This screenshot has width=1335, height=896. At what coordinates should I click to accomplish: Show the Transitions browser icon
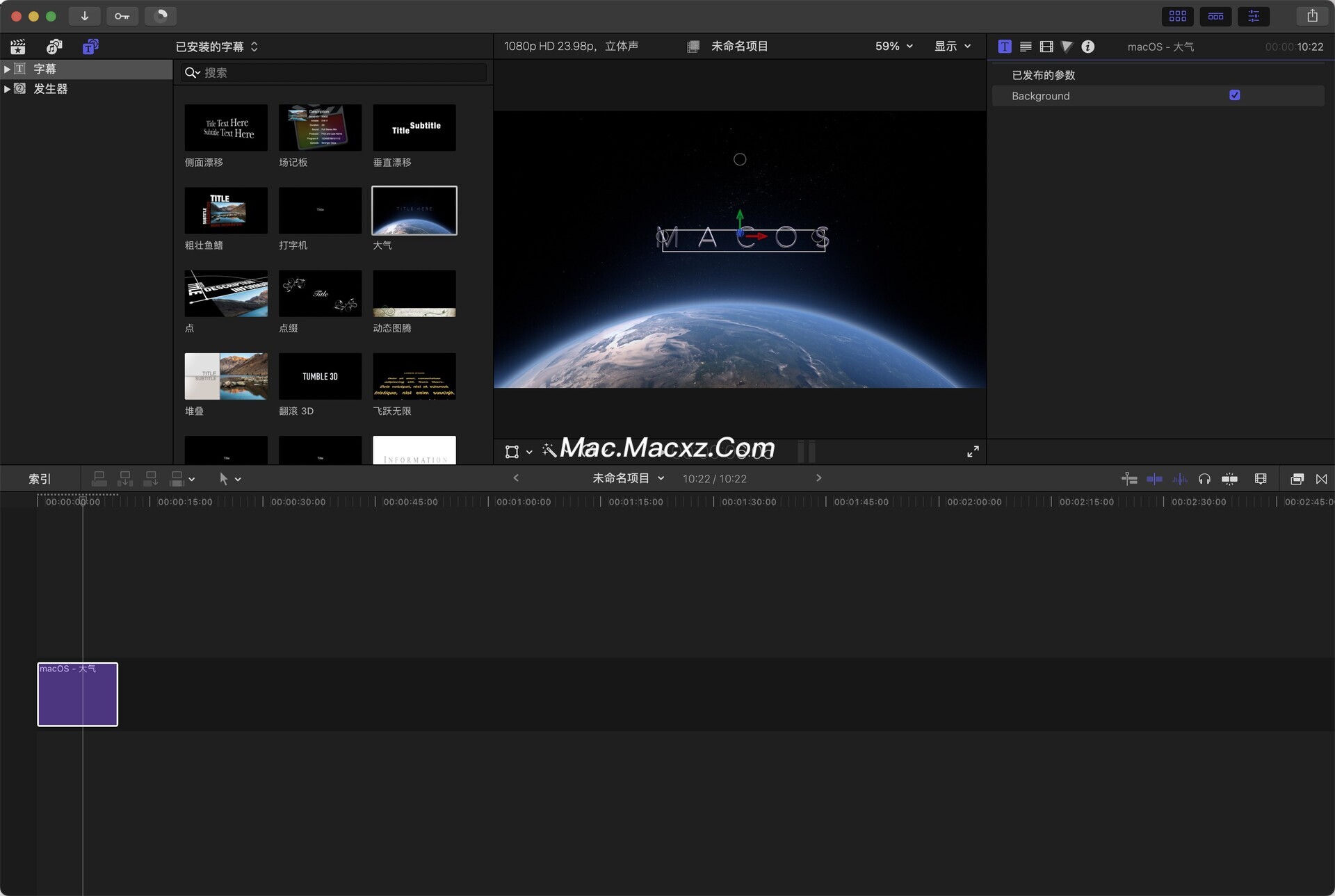[x=1322, y=479]
